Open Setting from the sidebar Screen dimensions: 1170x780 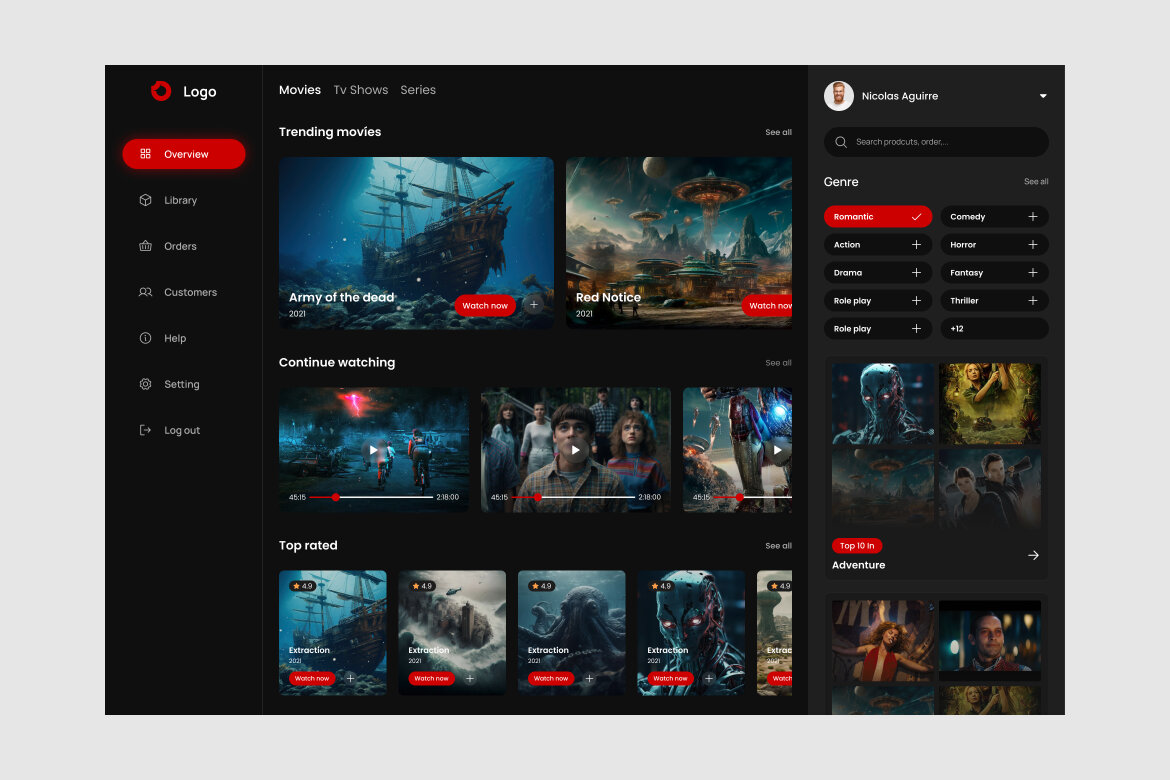coord(169,384)
